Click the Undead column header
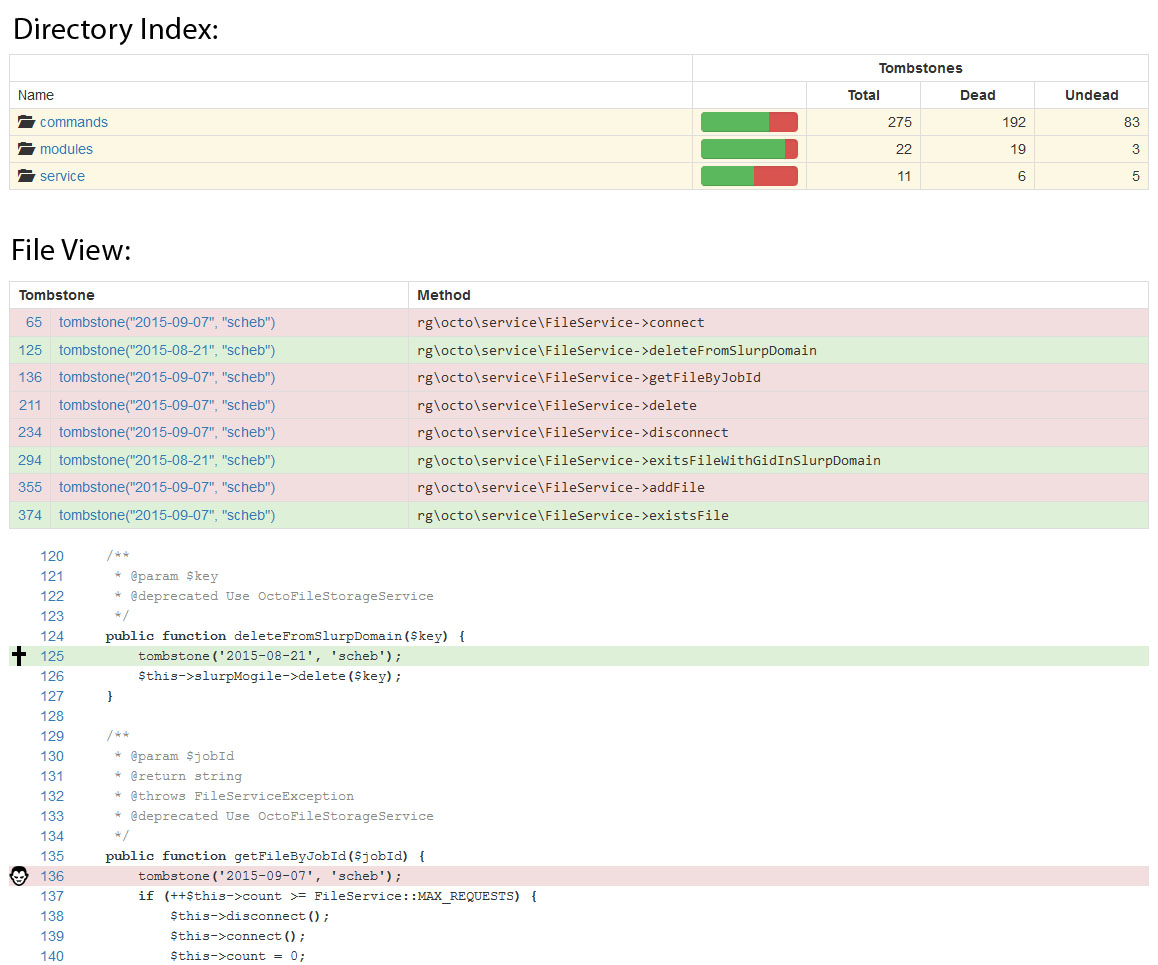 pyautogui.click(x=1091, y=95)
